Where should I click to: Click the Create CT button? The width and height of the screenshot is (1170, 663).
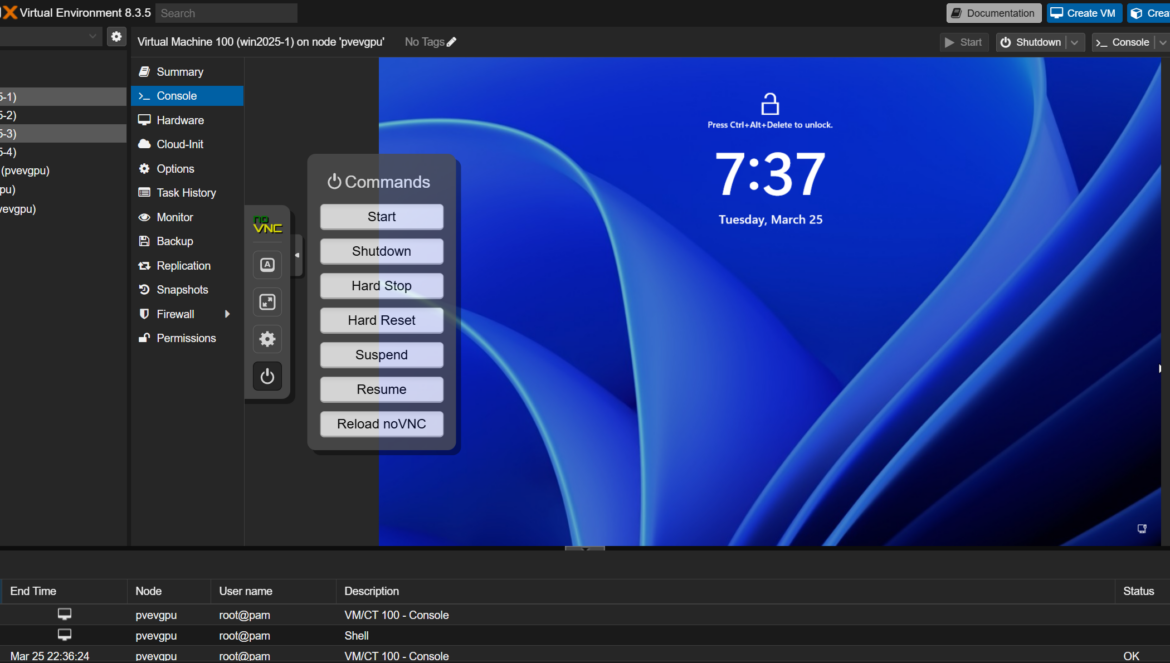(1148, 13)
